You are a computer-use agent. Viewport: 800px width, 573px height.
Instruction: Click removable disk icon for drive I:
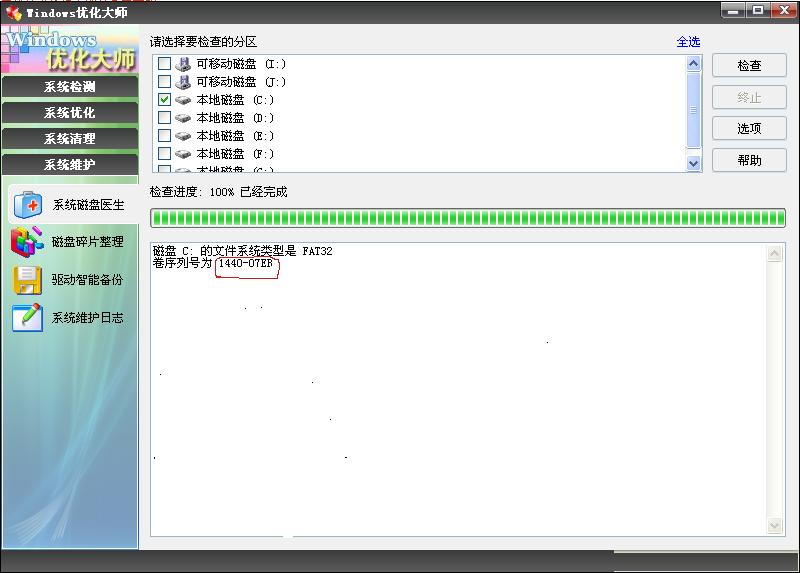(183, 64)
